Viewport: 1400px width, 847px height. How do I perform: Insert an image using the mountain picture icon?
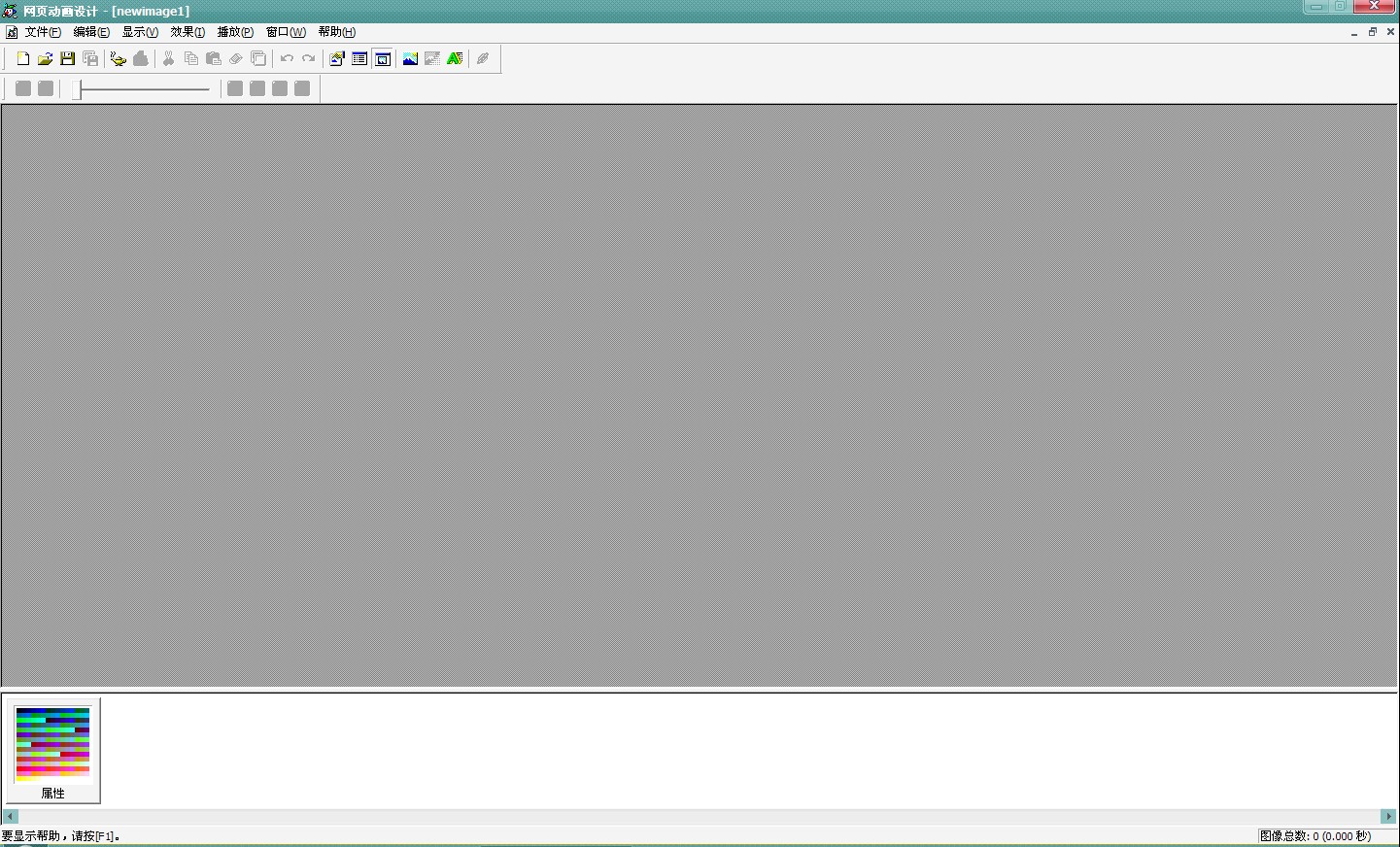tap(410, 59)
